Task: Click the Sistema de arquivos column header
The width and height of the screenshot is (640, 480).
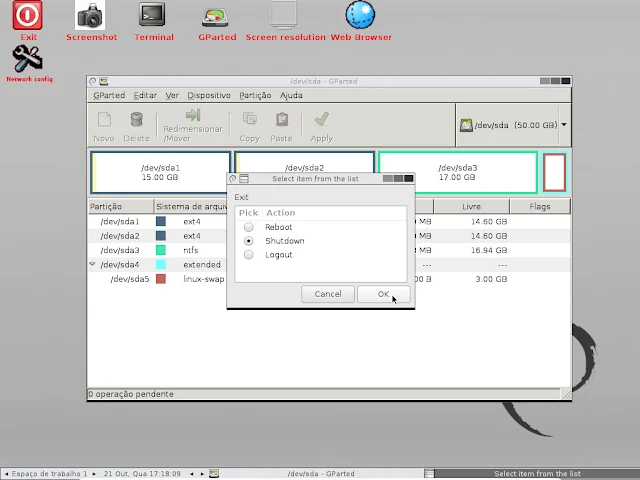Action: [191, 207]
